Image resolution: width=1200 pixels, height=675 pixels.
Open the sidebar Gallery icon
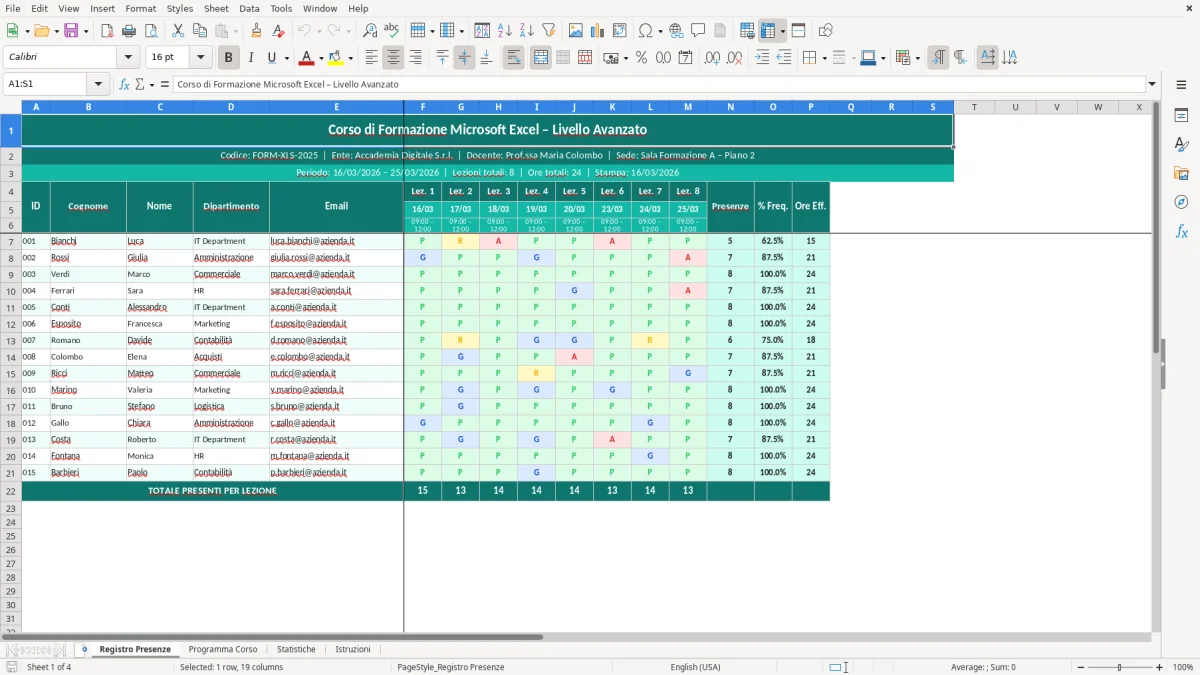[1181, 173]
